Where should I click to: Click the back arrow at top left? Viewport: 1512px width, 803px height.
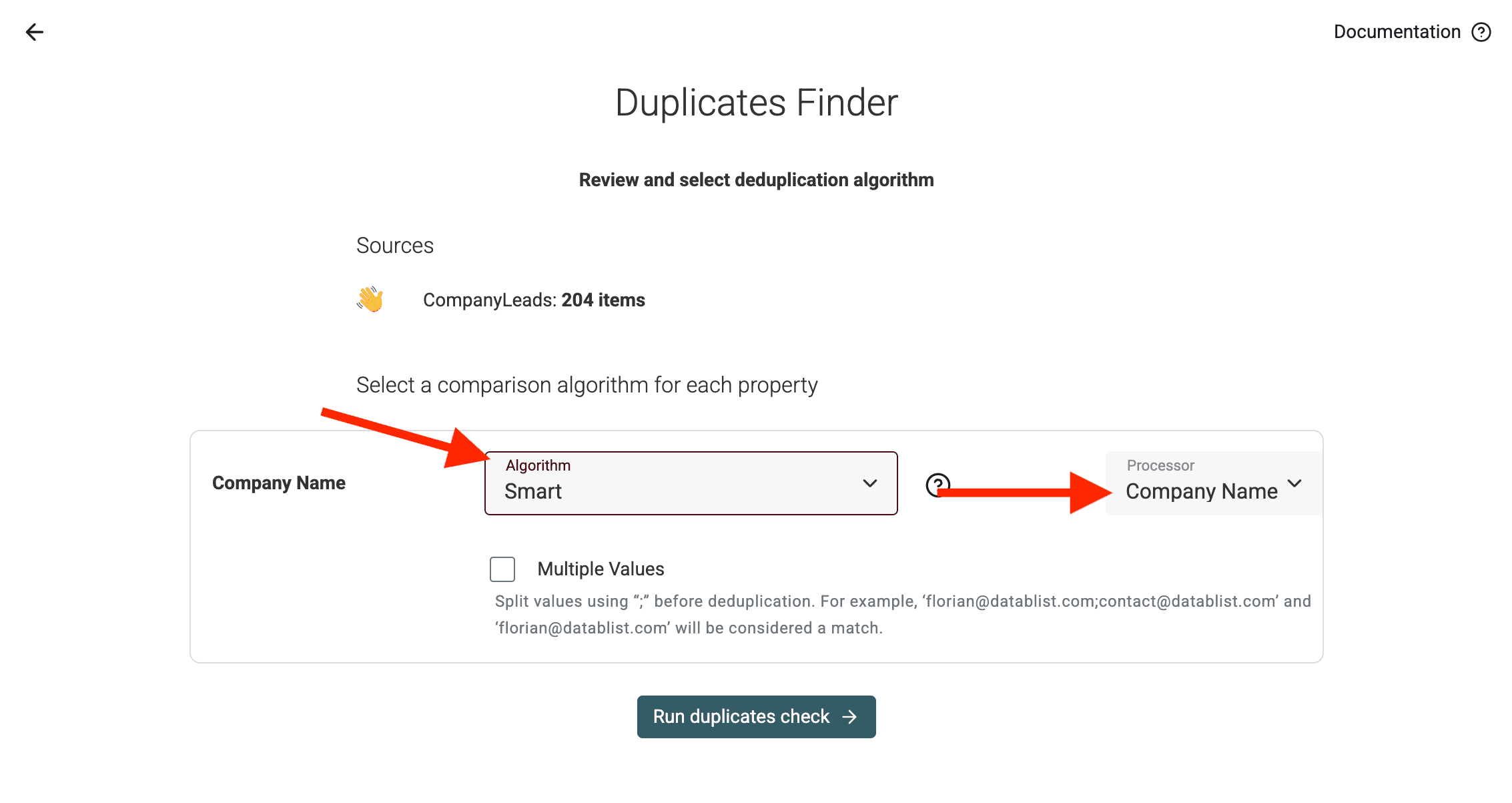pos(33,31)
